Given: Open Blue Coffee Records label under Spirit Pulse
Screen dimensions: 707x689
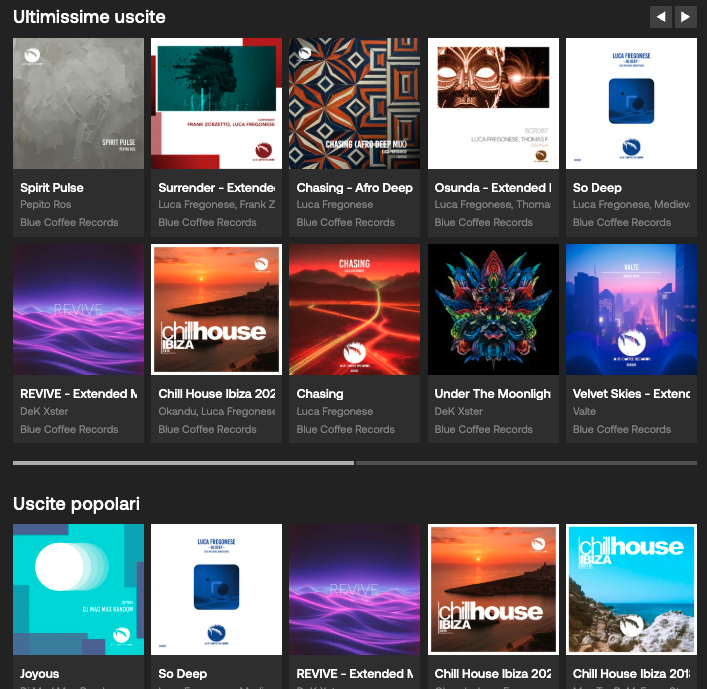Looking at the screenshot, I should (x=69, y=222).
